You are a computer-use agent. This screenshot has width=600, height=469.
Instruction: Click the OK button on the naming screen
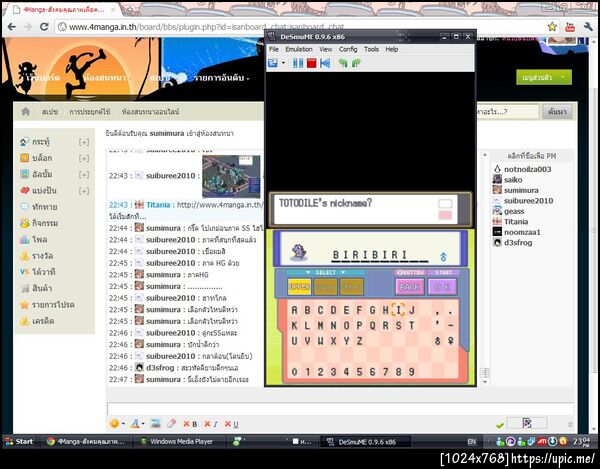click(x=442, y=287)
